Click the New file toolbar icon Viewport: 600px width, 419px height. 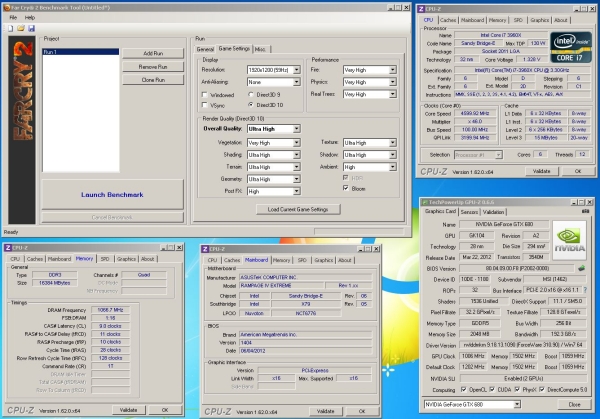click(10, 28)
